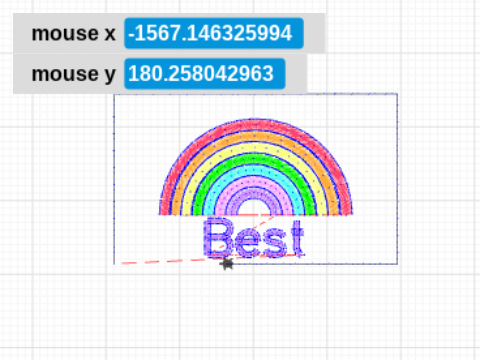Click the 'Best' embroidered text
This screenshot has width=480, height=360.
point(254,237)
